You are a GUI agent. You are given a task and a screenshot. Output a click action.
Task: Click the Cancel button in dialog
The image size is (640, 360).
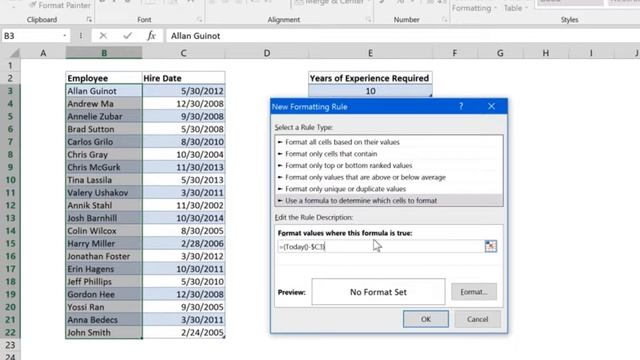[478, 319]
